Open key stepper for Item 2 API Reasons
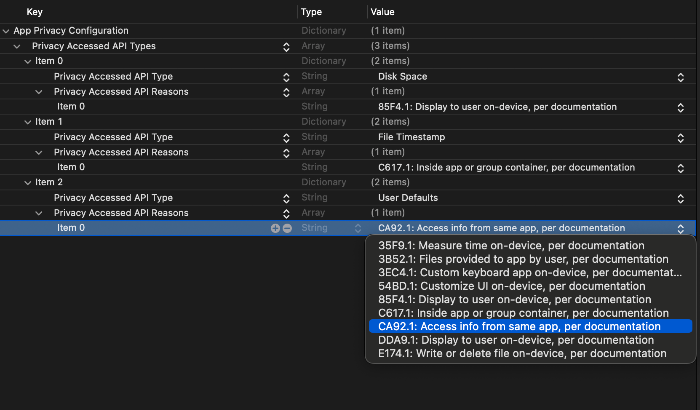Screen dimensions: 700x410 pyautogui.click(x=286, y=213)
